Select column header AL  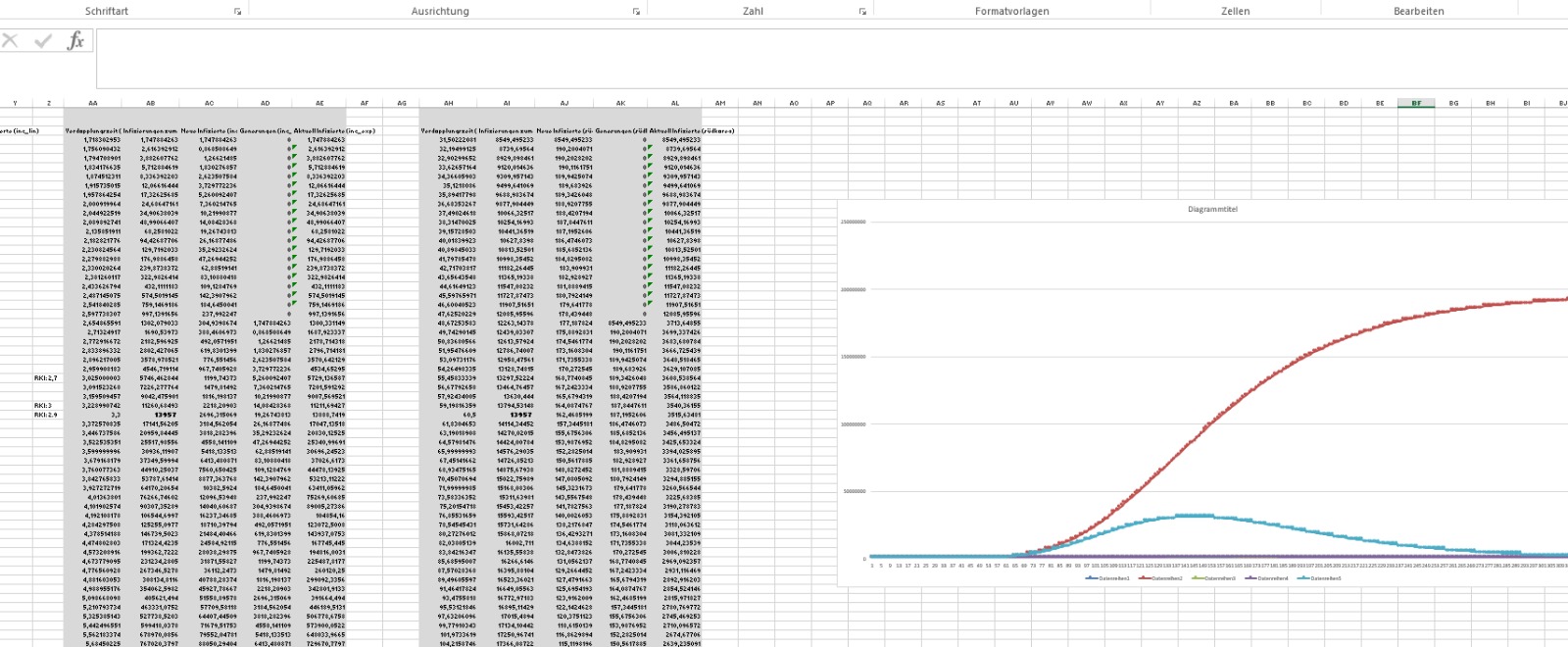pos(675,103)
